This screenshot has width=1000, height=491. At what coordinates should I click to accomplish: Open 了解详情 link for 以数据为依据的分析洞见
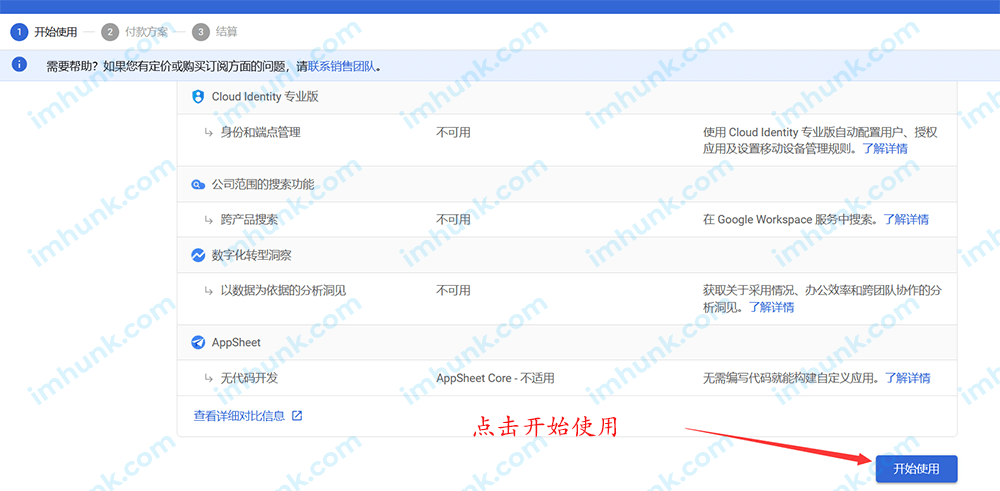[x=772, y=307]
